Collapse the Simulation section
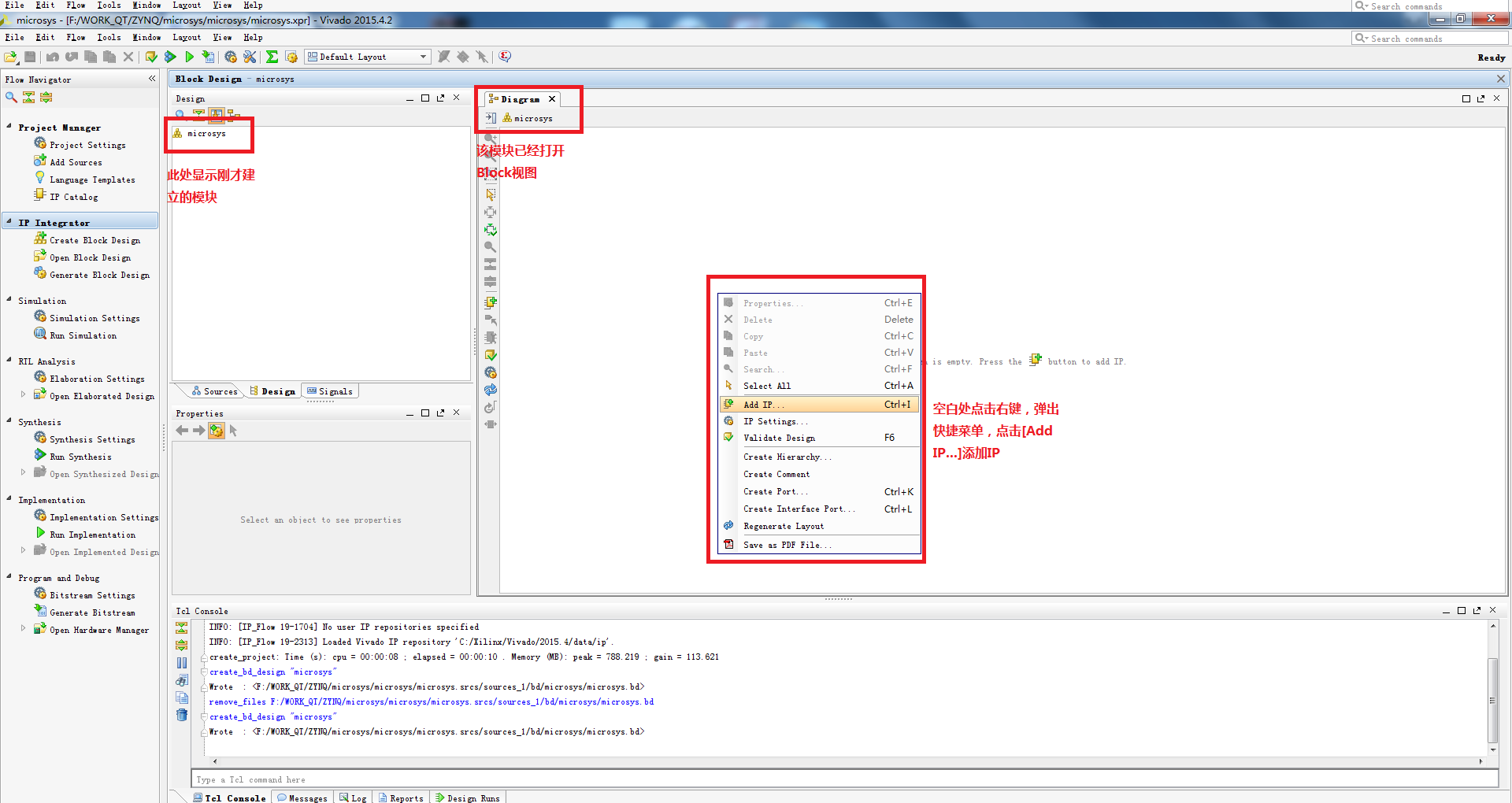 [x=9, y=299]
